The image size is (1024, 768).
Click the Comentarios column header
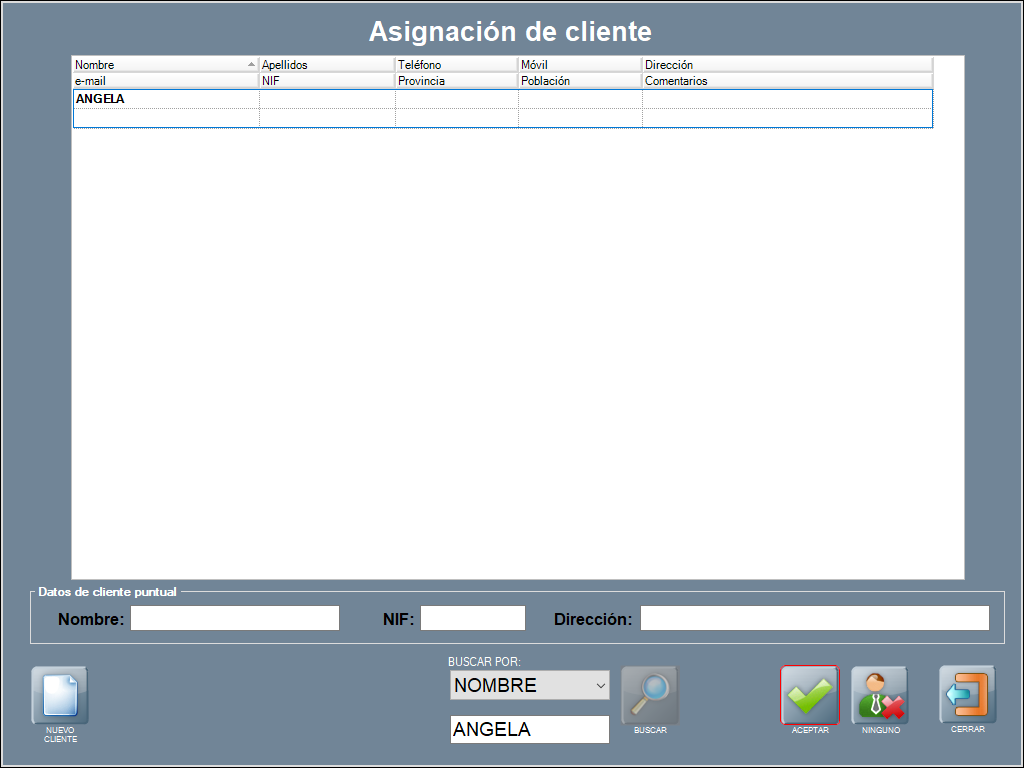click(x=787, y=81)
